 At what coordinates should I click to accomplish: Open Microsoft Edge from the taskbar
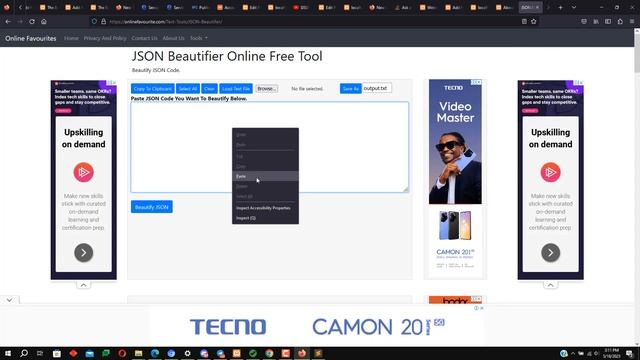pyautogui.click(x=155, y=353)
